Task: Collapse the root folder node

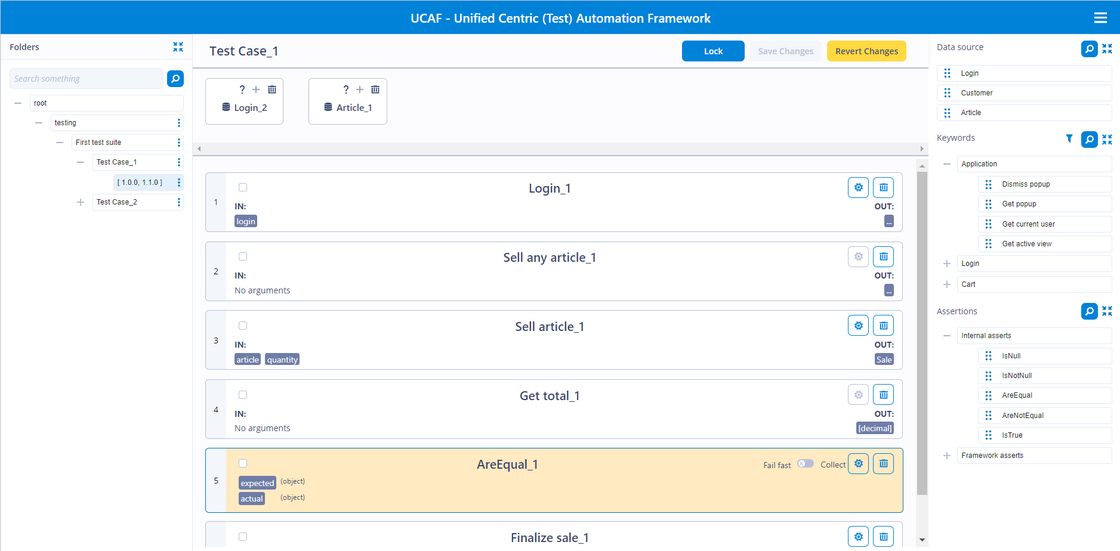Action: [18, 103]
